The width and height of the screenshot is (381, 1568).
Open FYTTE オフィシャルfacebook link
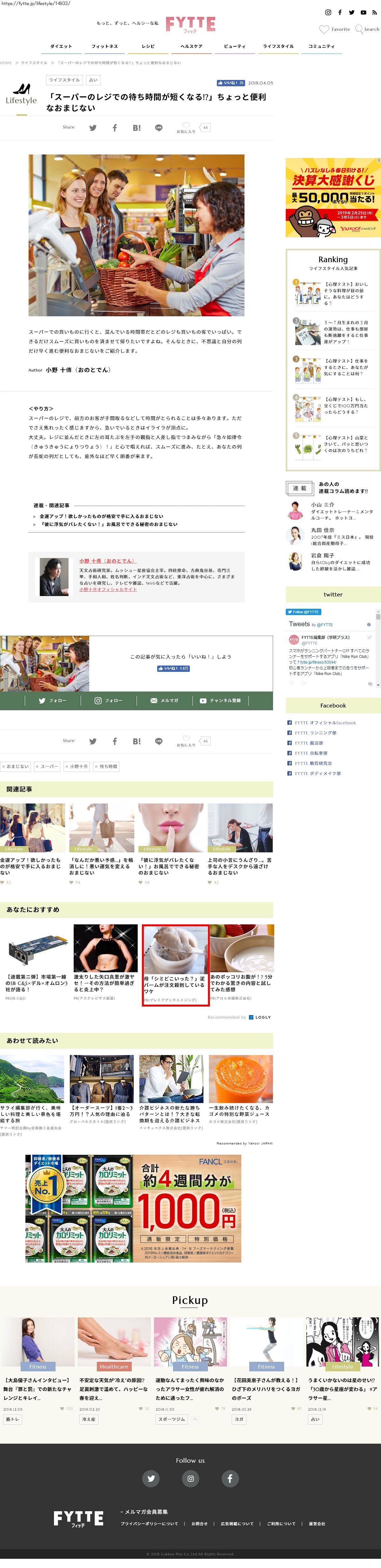pos(325,723)
